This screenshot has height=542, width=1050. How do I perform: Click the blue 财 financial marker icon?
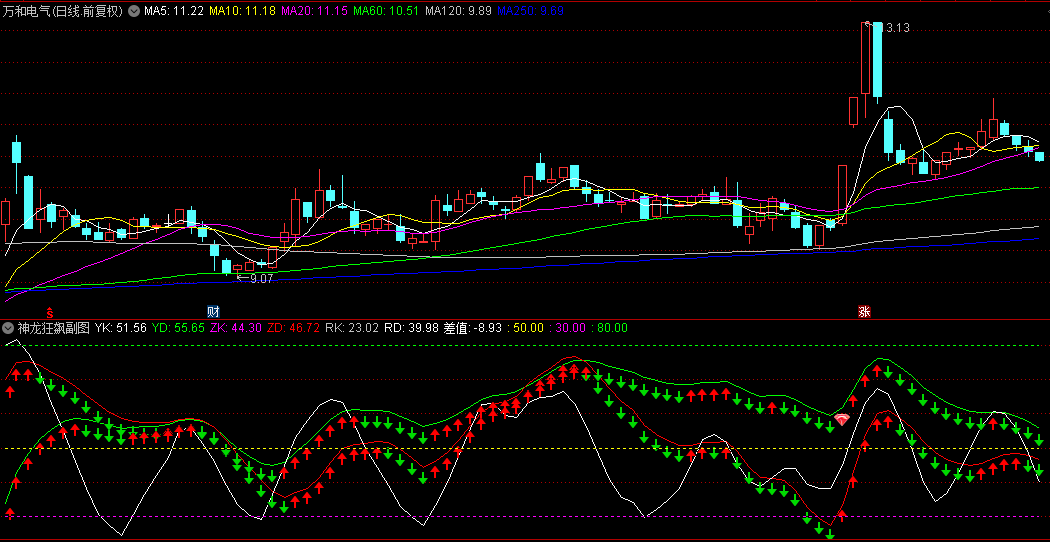coord(212,311)
